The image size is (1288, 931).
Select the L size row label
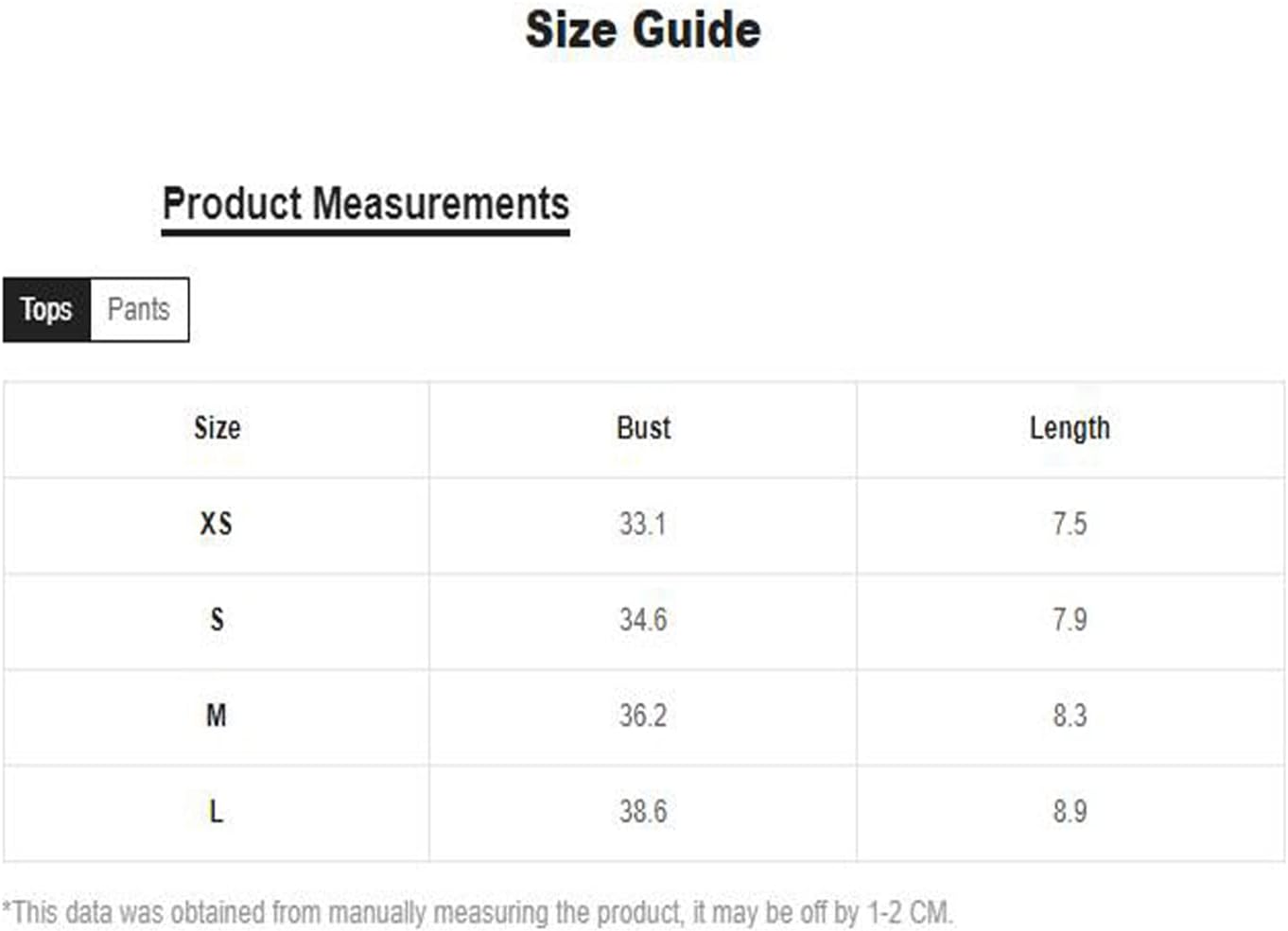[217, 811]
